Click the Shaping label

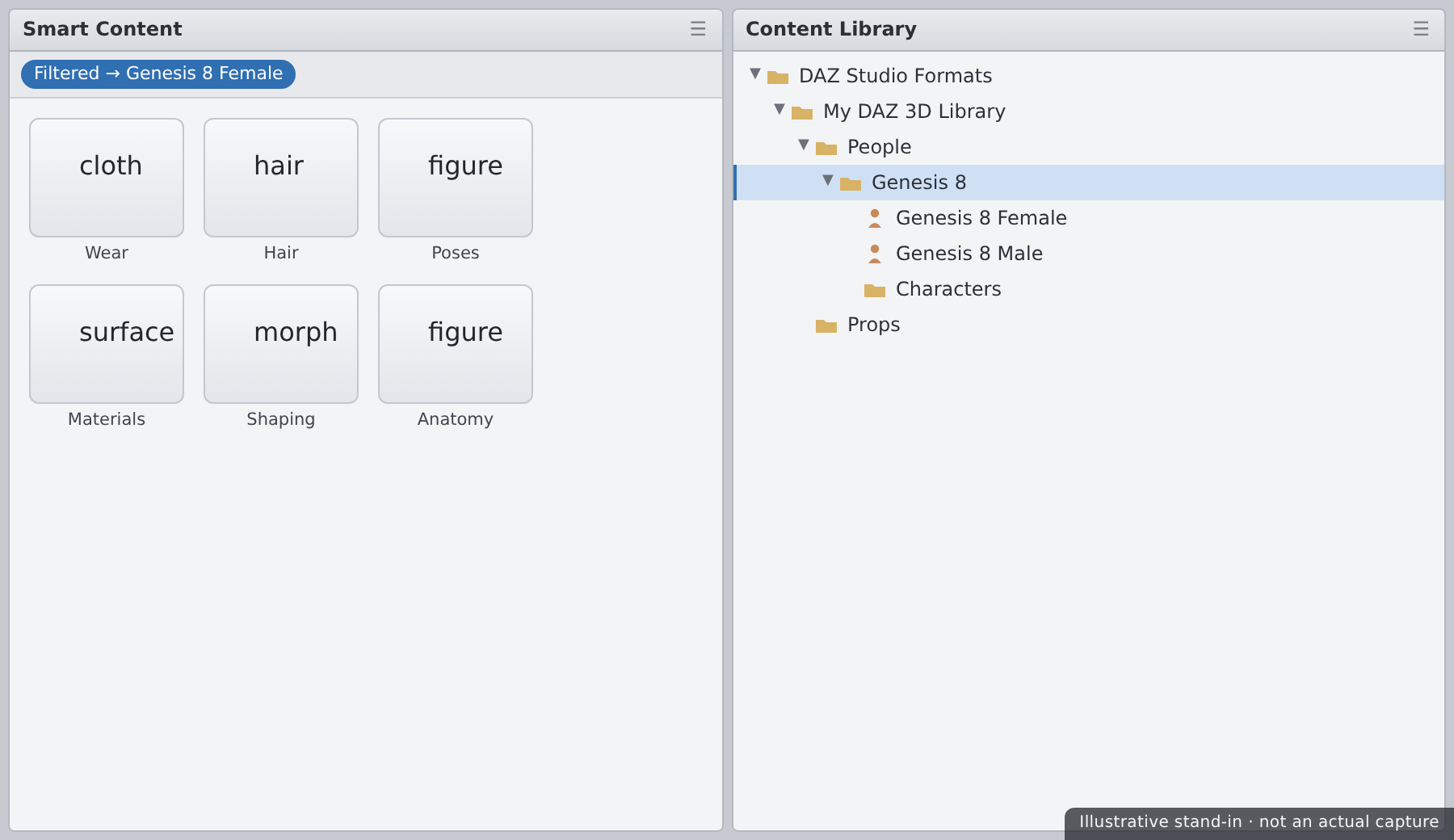coord(281,419)
